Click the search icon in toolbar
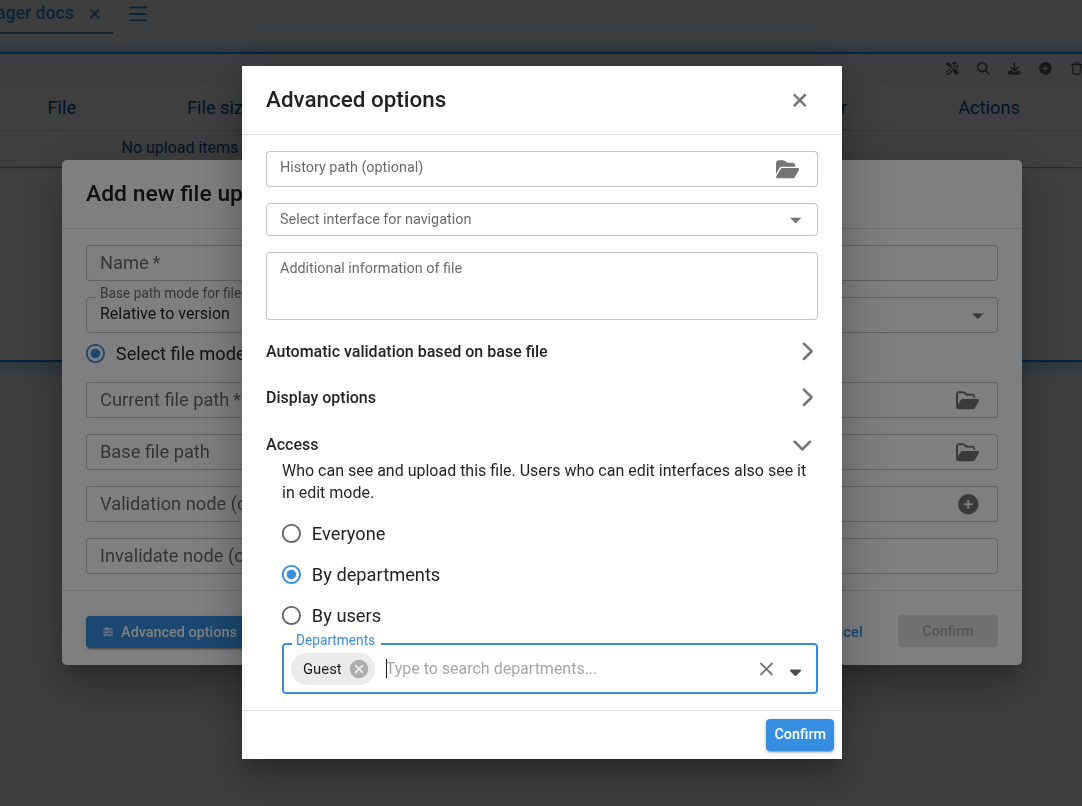 tap(983, 68)
